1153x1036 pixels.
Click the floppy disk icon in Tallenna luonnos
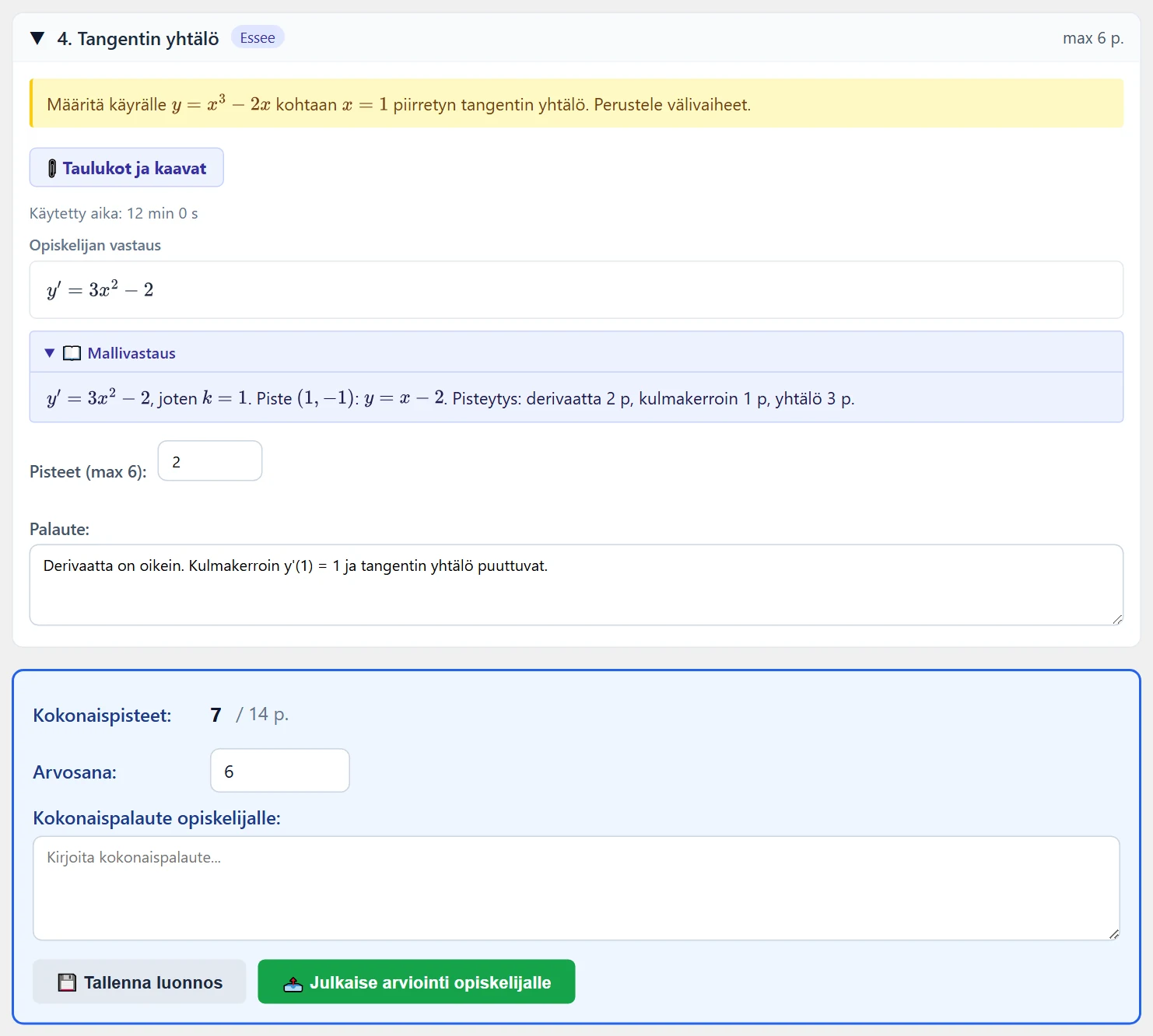pyautogui.click(x=68, y=982)
